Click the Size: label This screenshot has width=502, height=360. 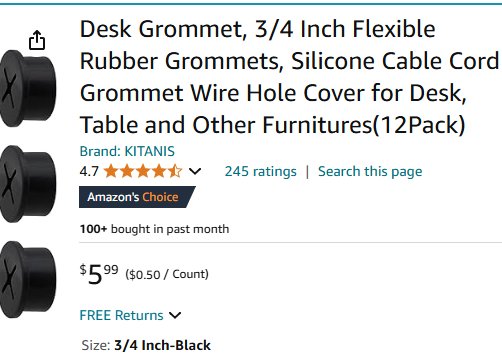click(x=96, y=345)
